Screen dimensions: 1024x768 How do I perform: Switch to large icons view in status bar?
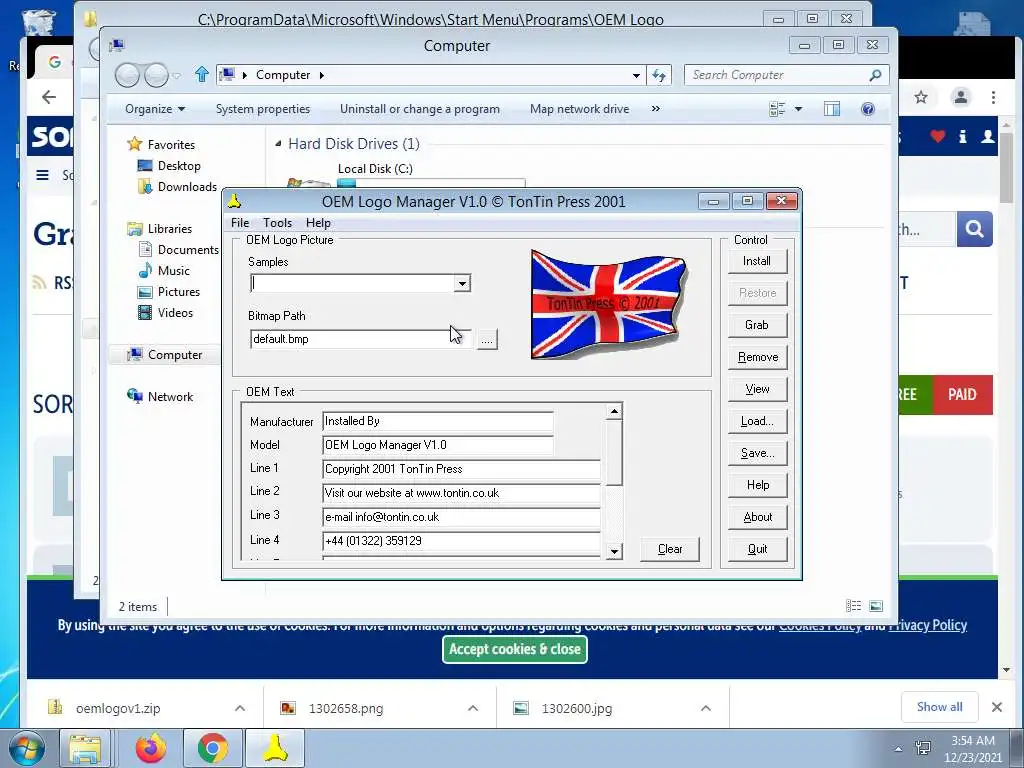[876, 606]
